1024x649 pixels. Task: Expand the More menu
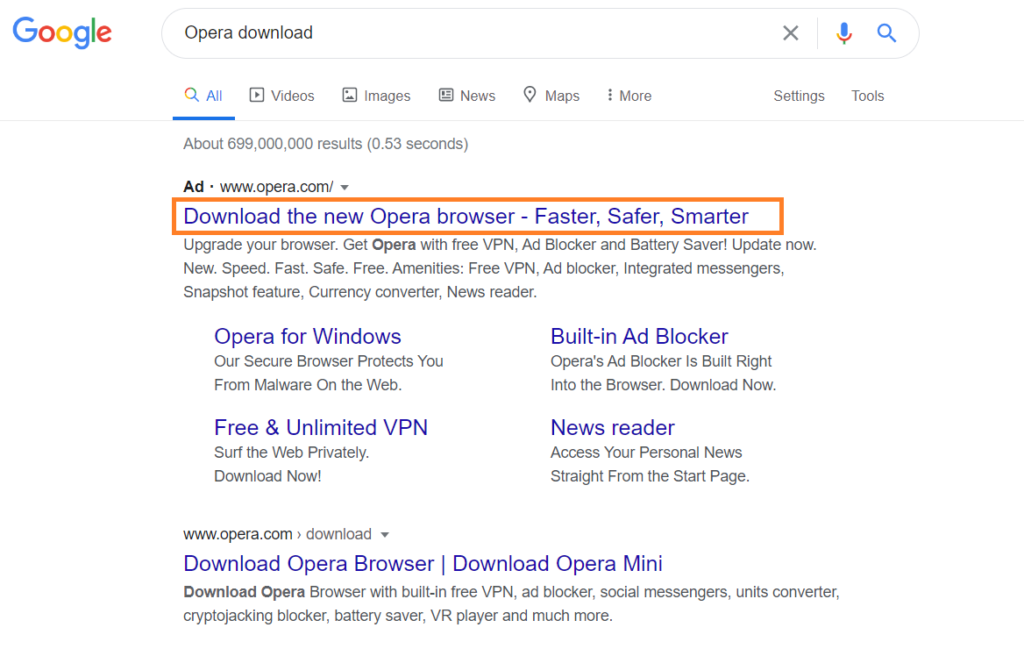pos(629,96)
